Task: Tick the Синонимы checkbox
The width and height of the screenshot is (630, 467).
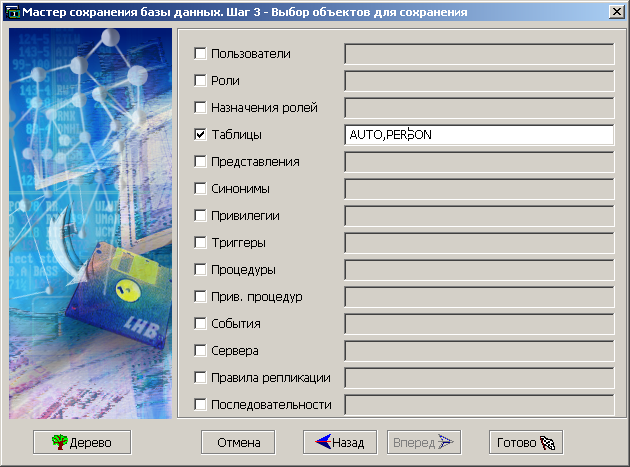Action: (200, 188)
